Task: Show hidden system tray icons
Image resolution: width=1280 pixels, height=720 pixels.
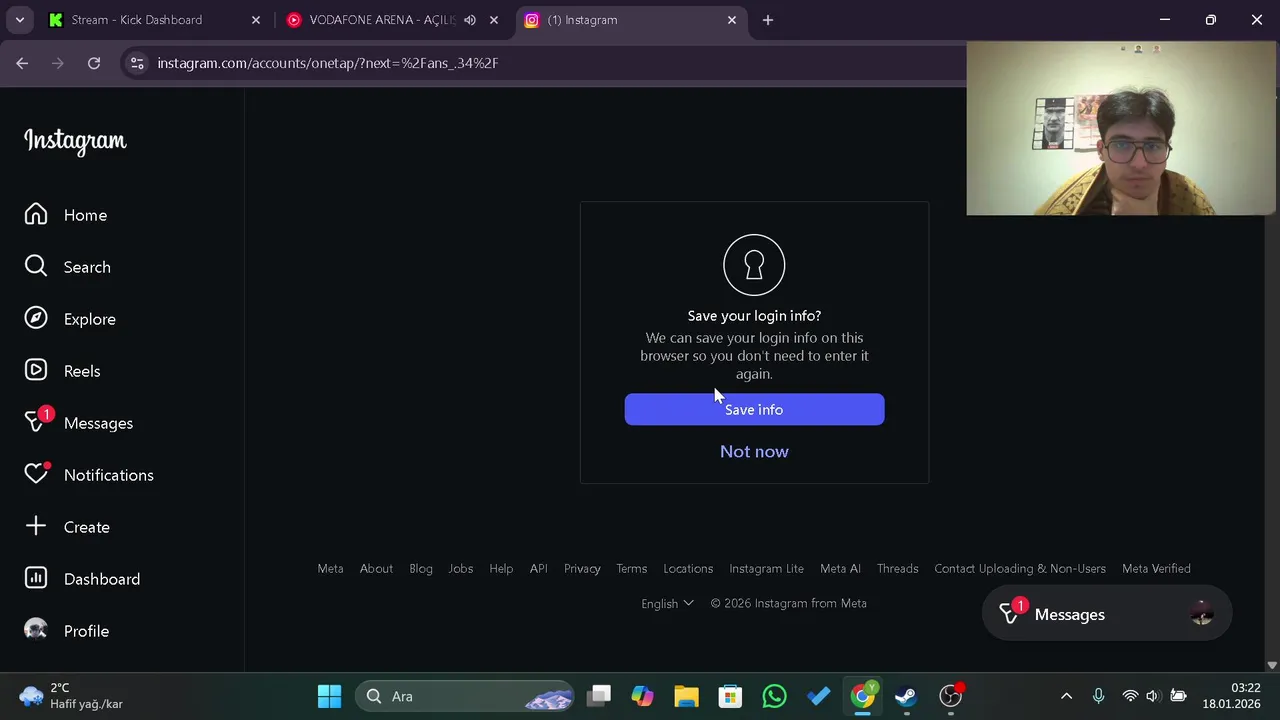Action: (1066, 696)
